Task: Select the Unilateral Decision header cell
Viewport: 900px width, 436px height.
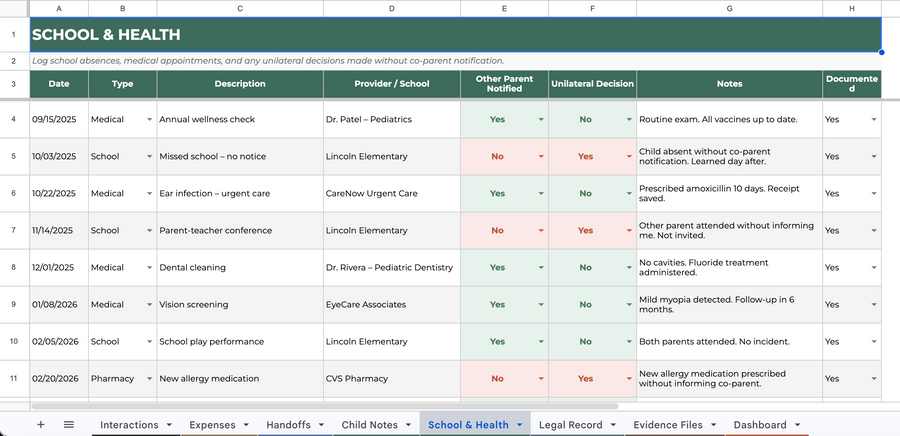Action: (592, 84)
